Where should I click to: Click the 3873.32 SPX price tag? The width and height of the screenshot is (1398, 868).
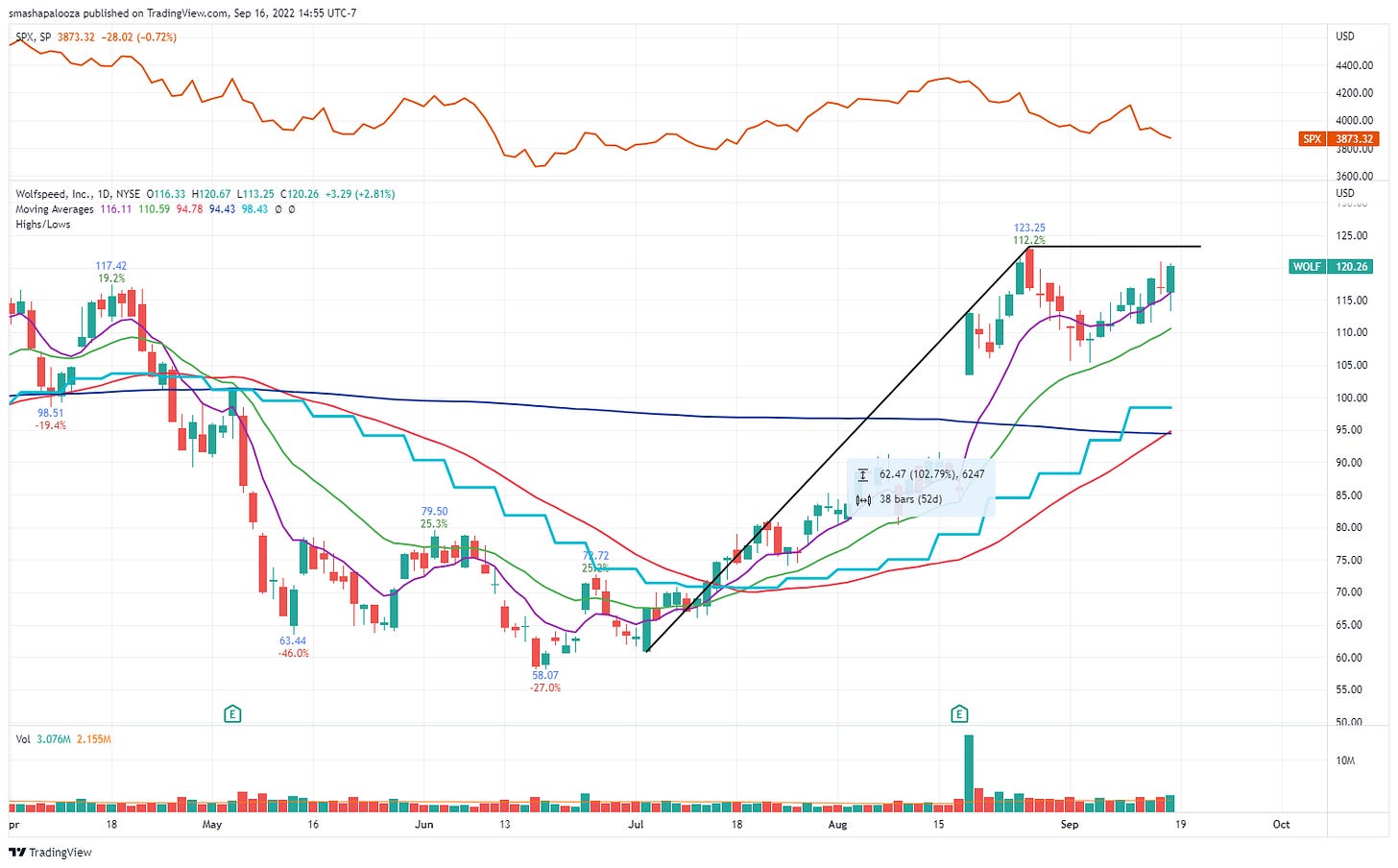(x=1354, y=139)
